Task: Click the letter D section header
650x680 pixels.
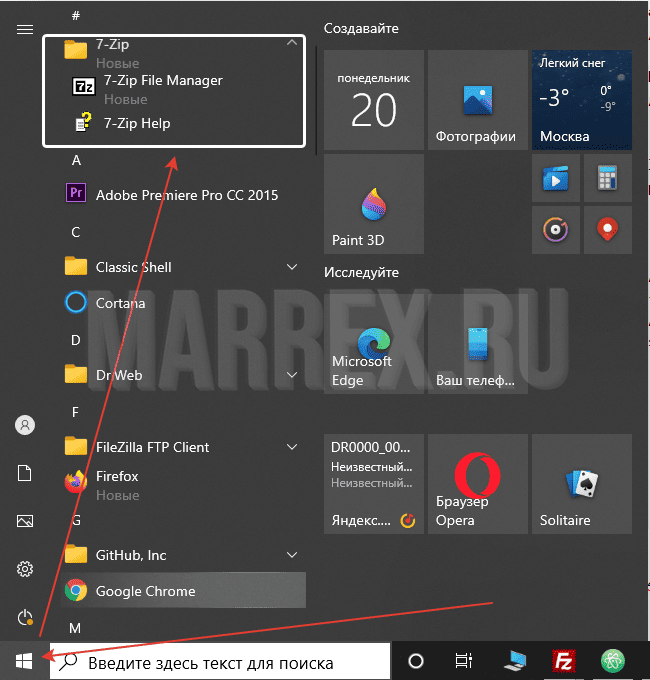Action: 75,340
